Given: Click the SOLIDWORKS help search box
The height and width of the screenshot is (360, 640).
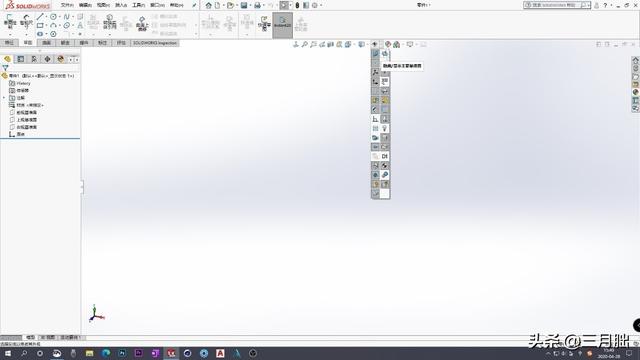Looking at the screenshot, I should pyautogui.click(x=556, y=5).
